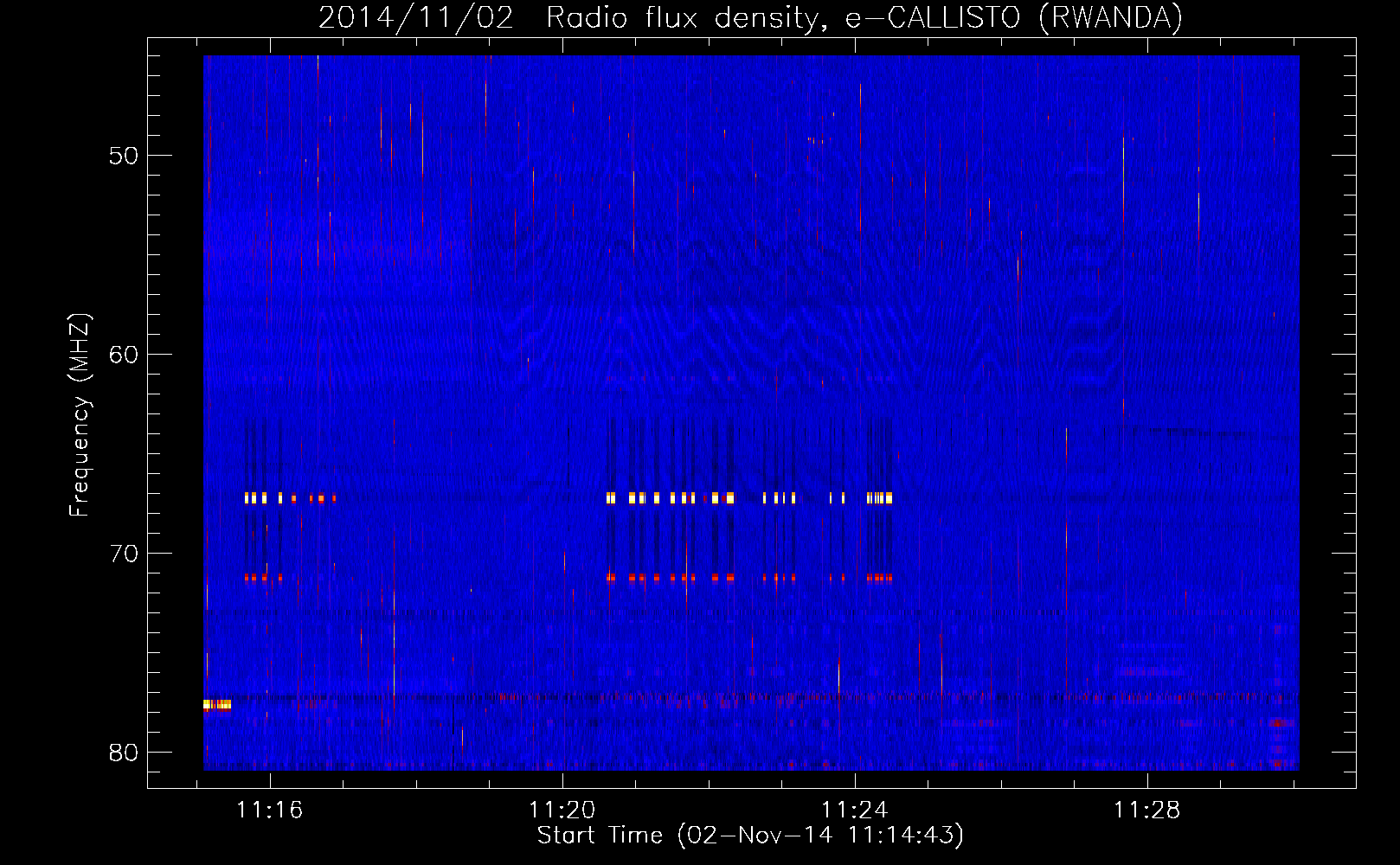Click the 11:24 time tick label
The width and height of the screenshot is (1400, 865).
click(x=855, y=811)
